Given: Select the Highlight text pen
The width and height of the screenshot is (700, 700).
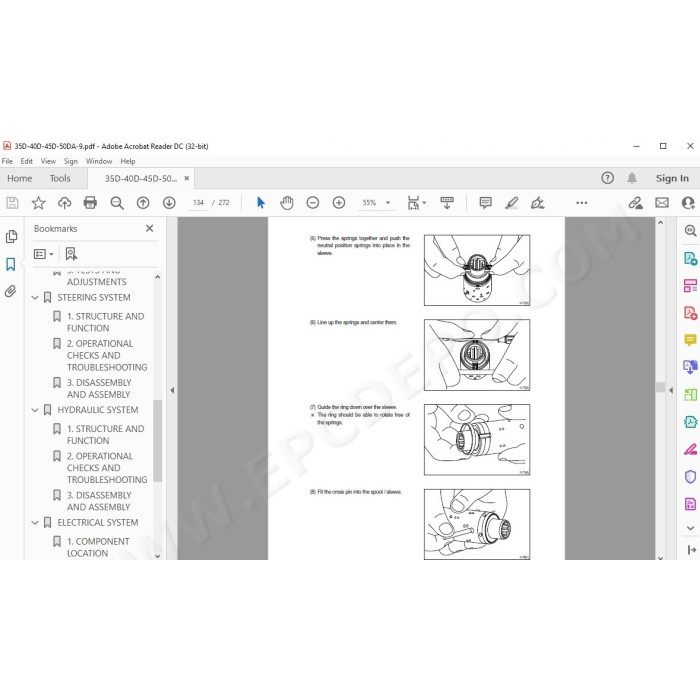Looking at the screenshot, I should pos(512,203).
